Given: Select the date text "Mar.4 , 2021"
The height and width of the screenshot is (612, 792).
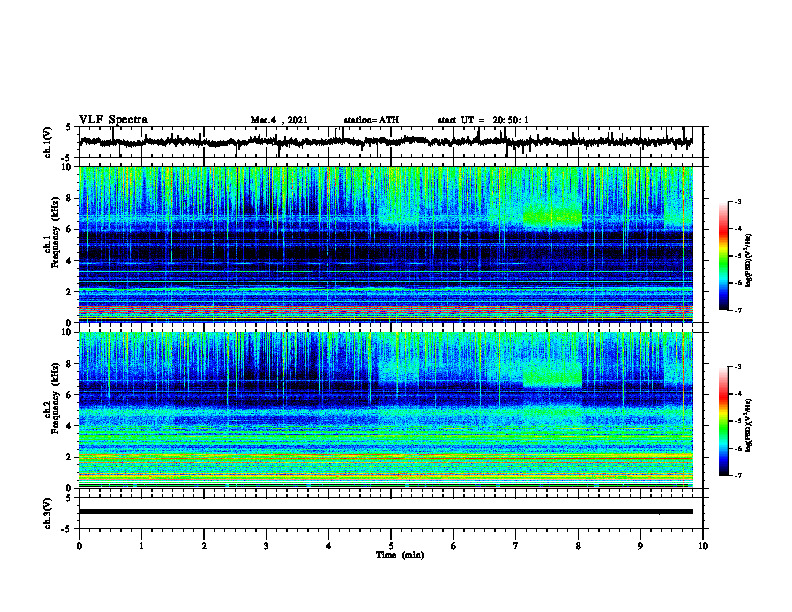Looking at the screenshot, I should 279,120.
